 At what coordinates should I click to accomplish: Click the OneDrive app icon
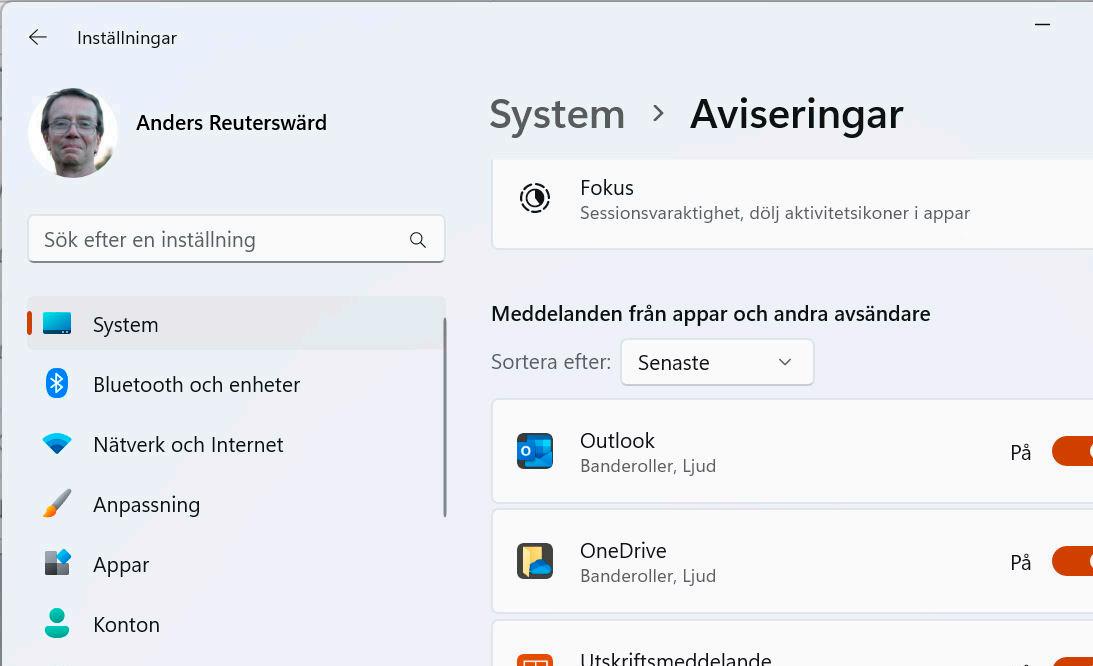[535, 561]
